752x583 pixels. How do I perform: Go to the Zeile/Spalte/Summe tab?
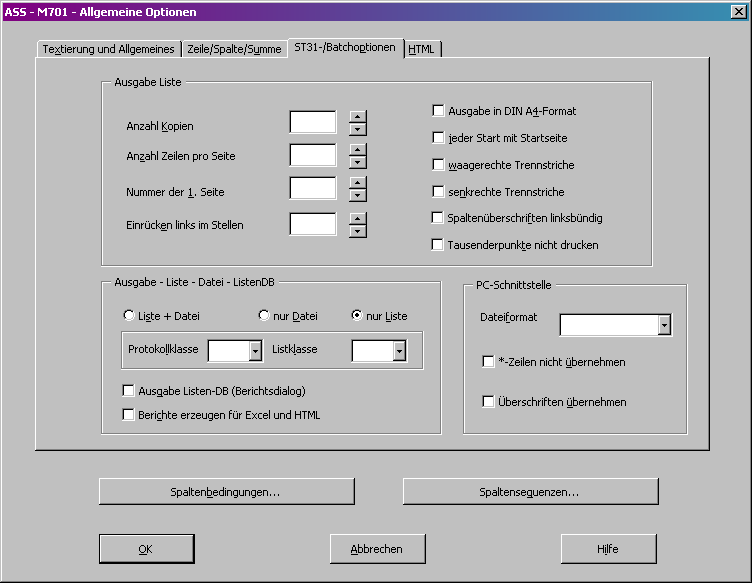(x=234, y=49)
